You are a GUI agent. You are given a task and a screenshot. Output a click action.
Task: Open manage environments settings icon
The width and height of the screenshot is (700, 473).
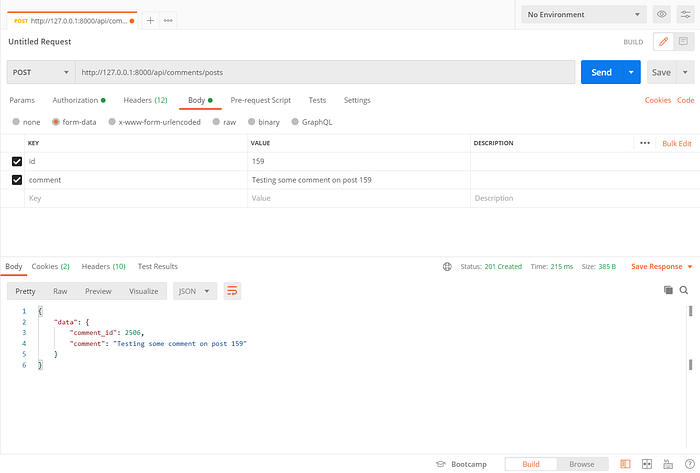685,14
